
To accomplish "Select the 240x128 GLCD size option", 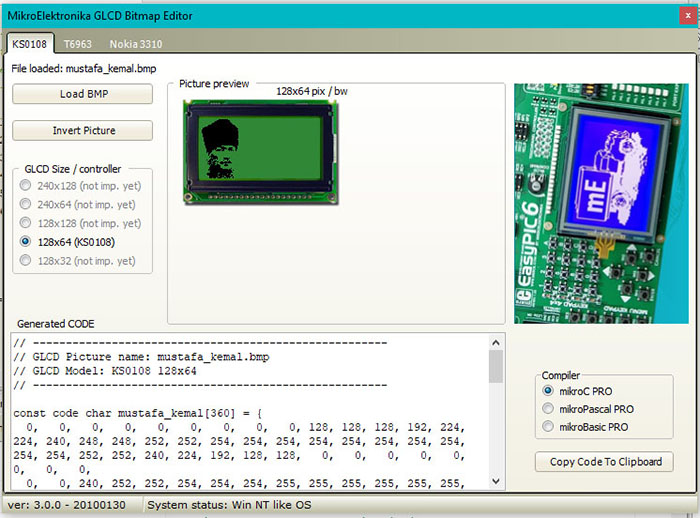I will coord(27,185).
